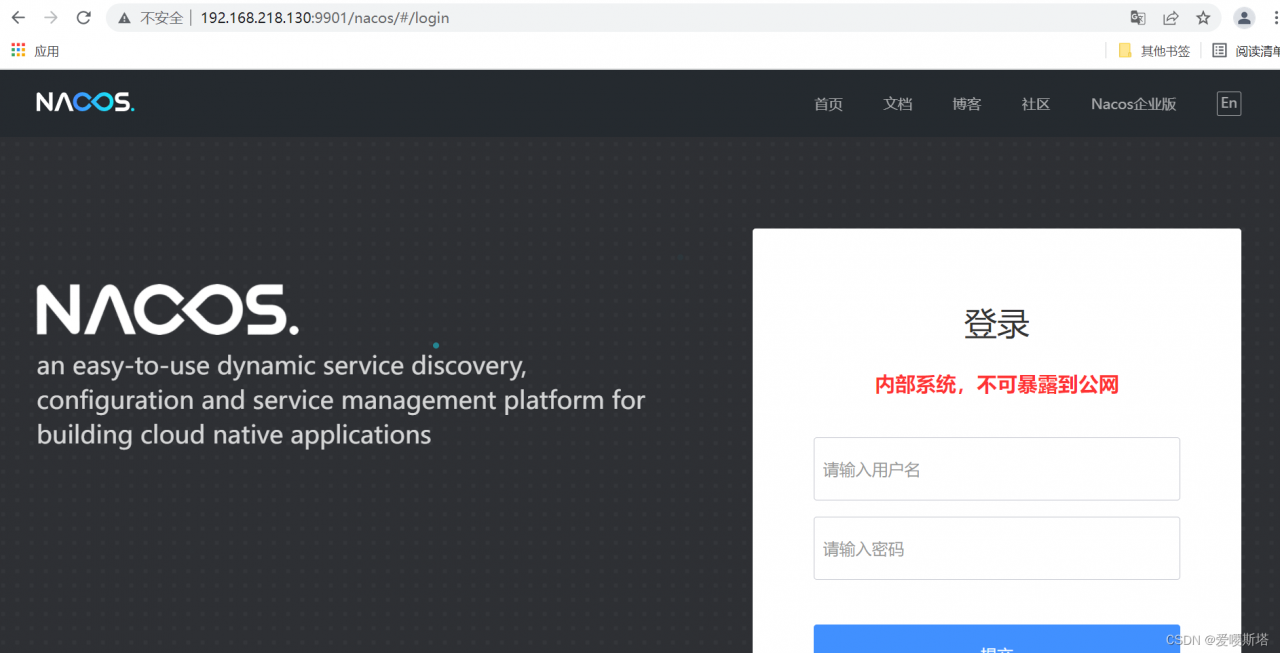
Task: Go to 博客 from the top navigation
Action: point(966,103)
